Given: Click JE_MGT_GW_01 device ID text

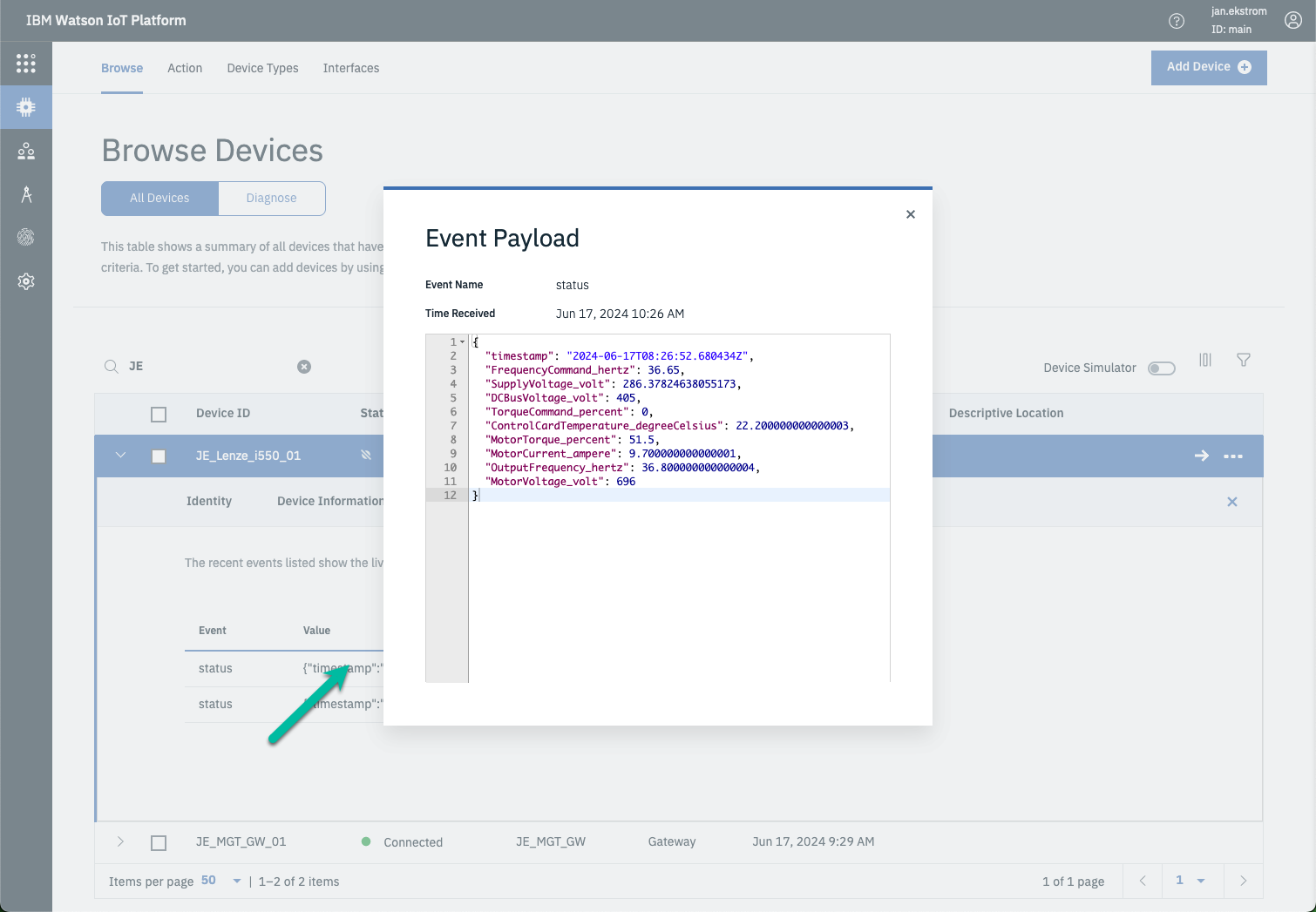Looking at the screenshot, I should [241, 841].
